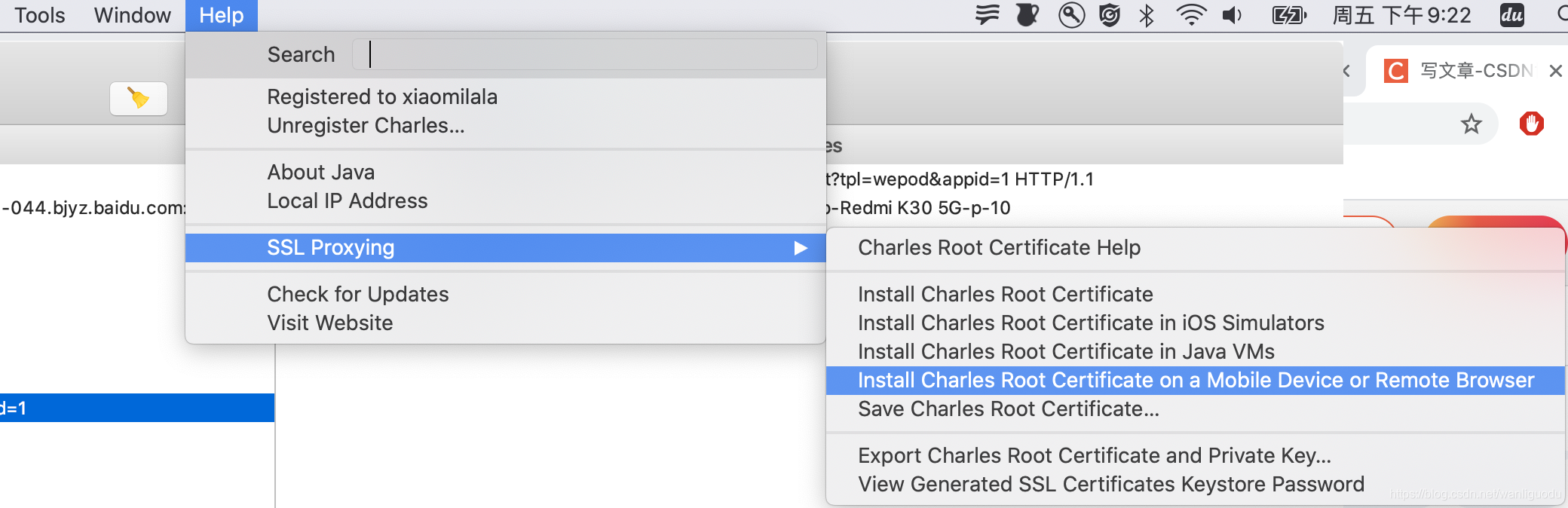1568x508 pixels.
Task: Select Install Root Certificate in Java VMs
Action: point(1196,352)
